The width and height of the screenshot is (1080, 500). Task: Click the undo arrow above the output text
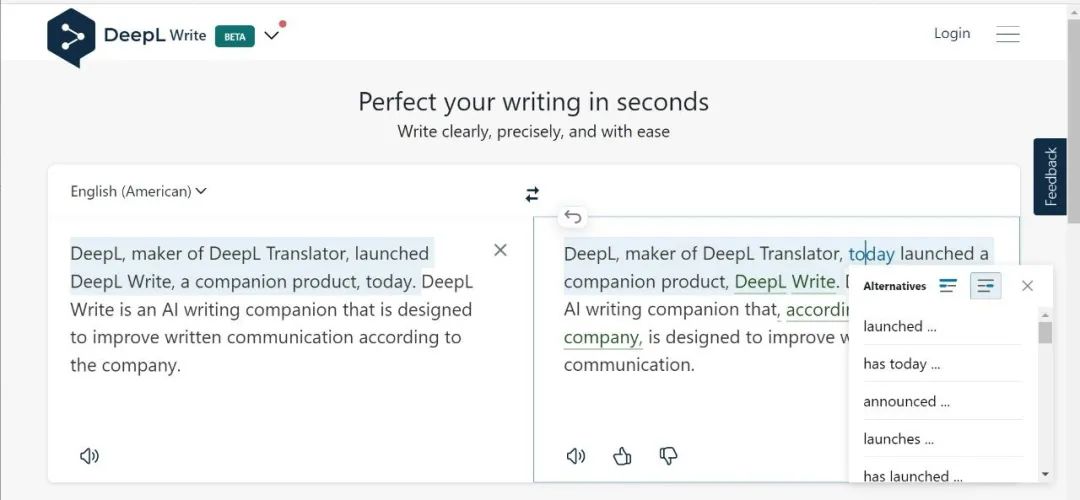coord(573,217)
